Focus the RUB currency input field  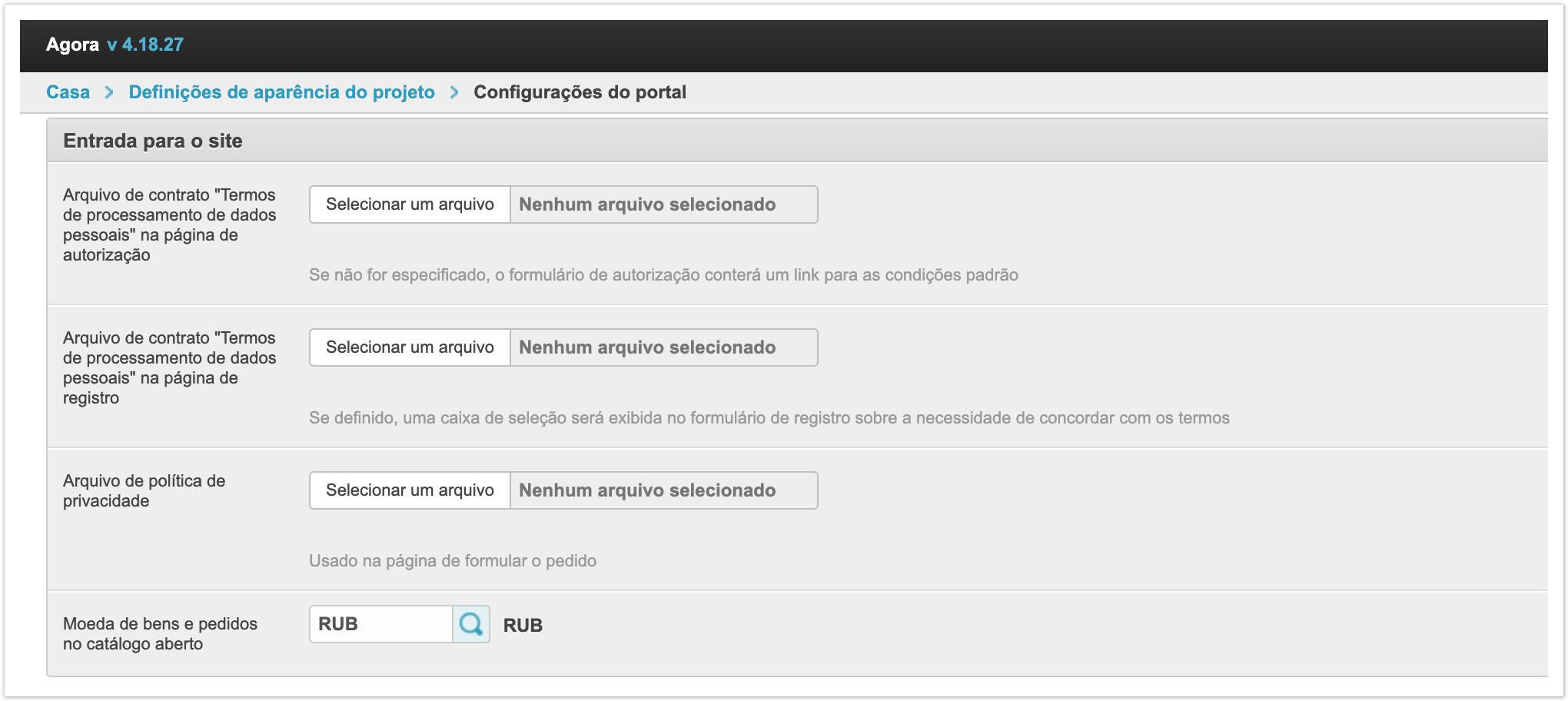coord(380,624)
